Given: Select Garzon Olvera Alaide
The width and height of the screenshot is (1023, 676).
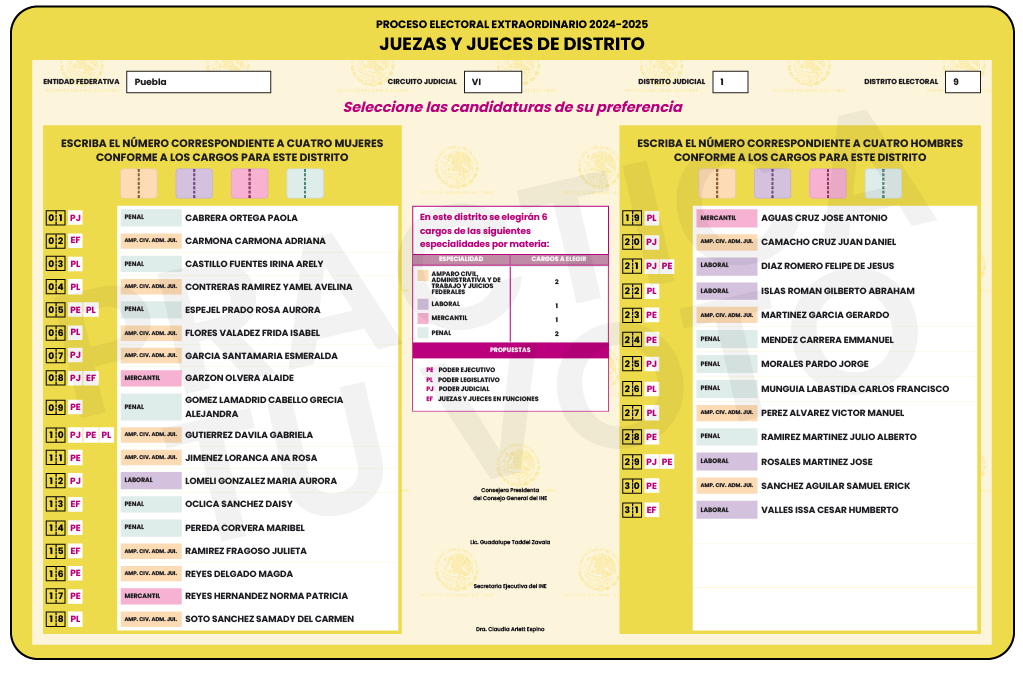Looking at the screenshot, I should 239,378.
